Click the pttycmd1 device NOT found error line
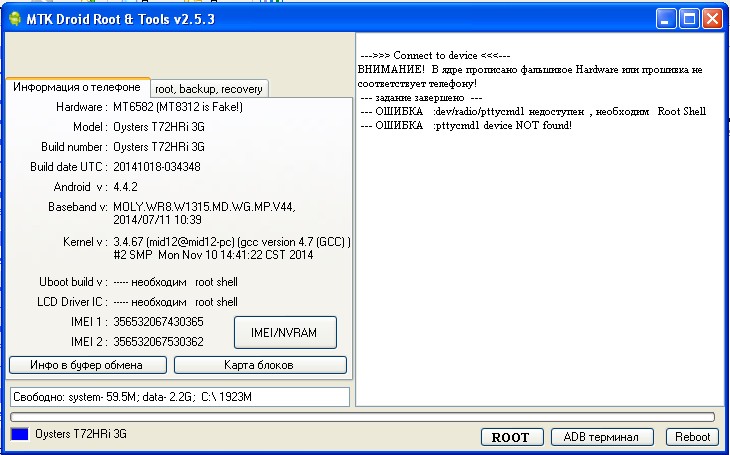Screen dimensions: 730x455 [466, 125]
